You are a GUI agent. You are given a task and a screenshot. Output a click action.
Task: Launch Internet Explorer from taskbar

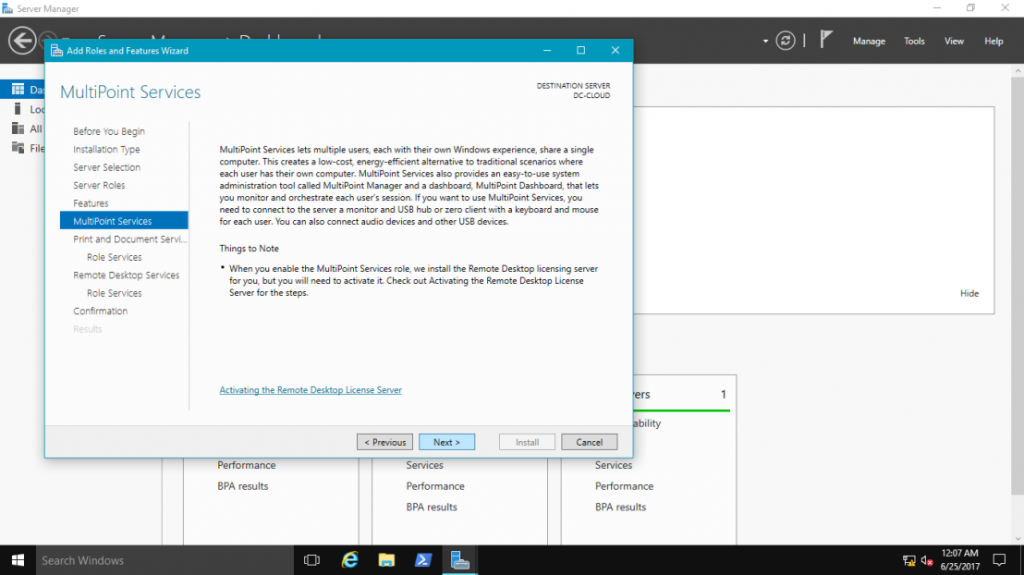(350, 561)
